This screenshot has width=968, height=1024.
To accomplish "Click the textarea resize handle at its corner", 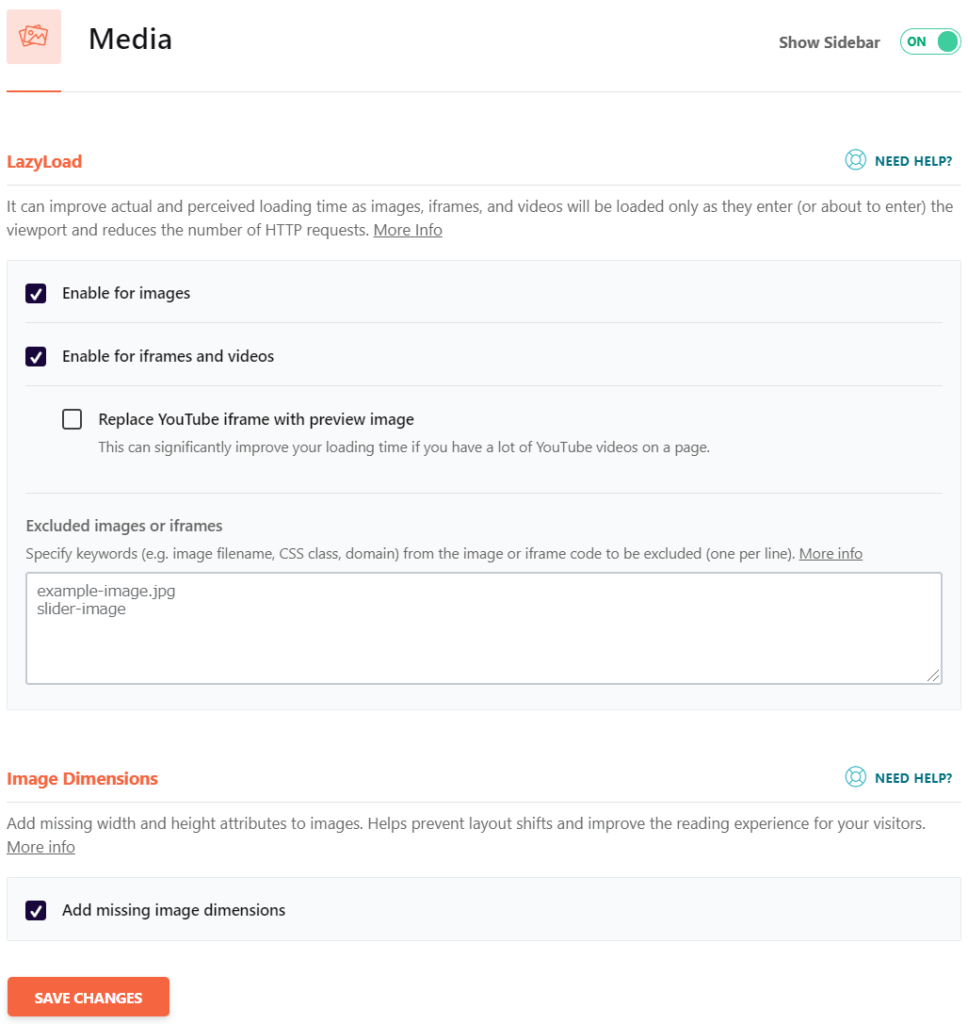I will click(x=934, y=677).
